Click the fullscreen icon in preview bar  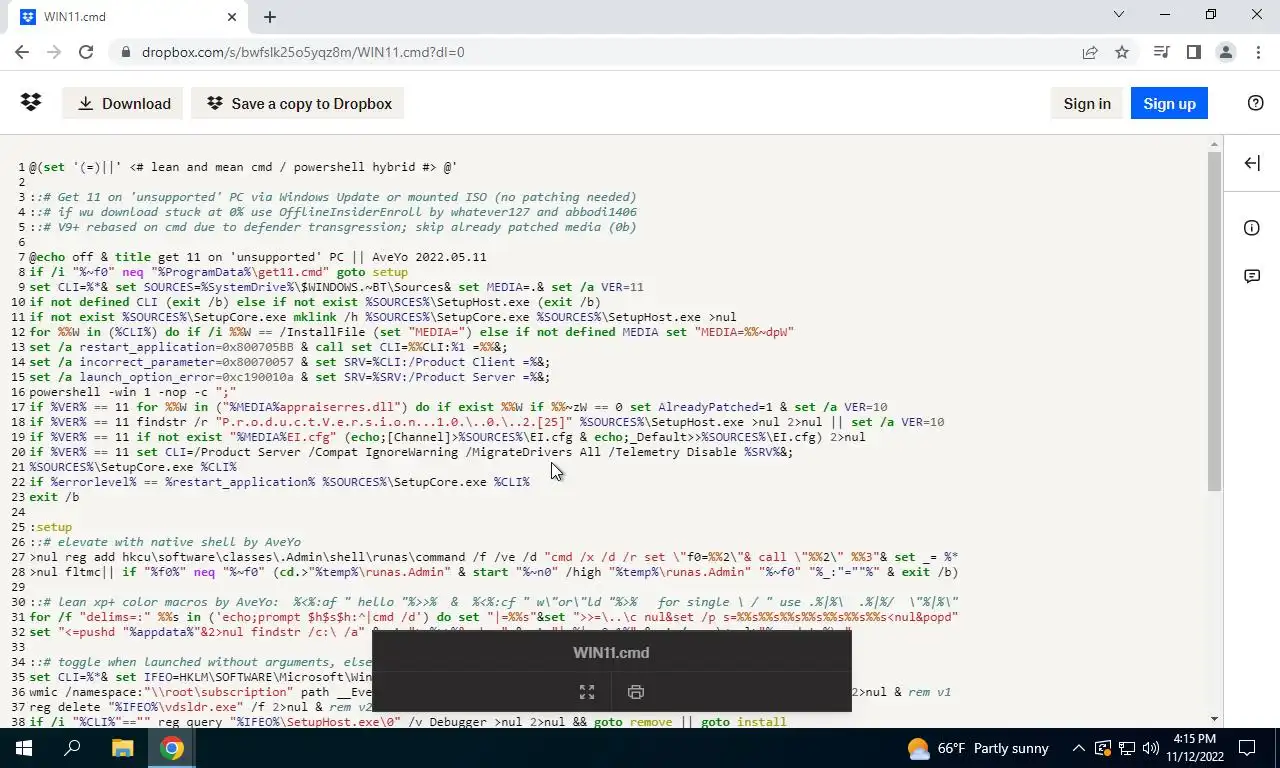(587, 691)
